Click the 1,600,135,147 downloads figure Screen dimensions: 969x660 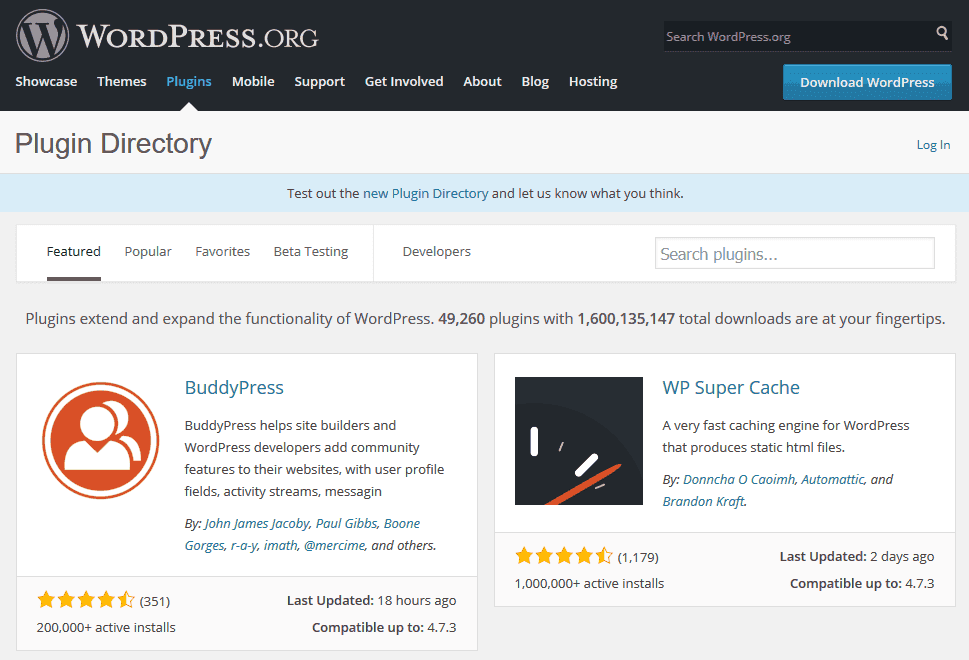626,319
